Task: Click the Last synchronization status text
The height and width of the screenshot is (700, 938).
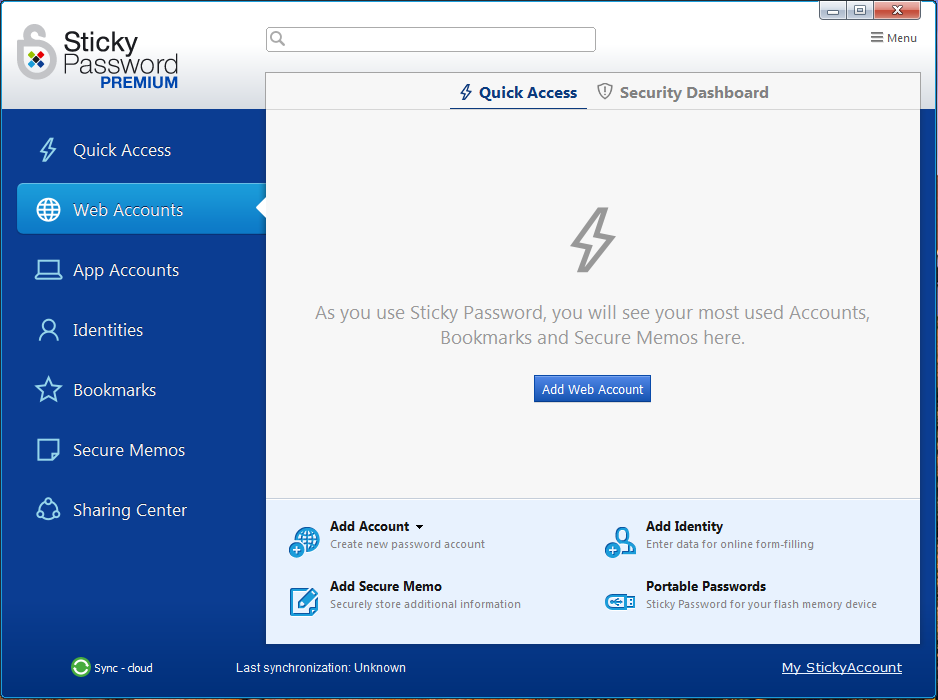Action: coord(320,667)
